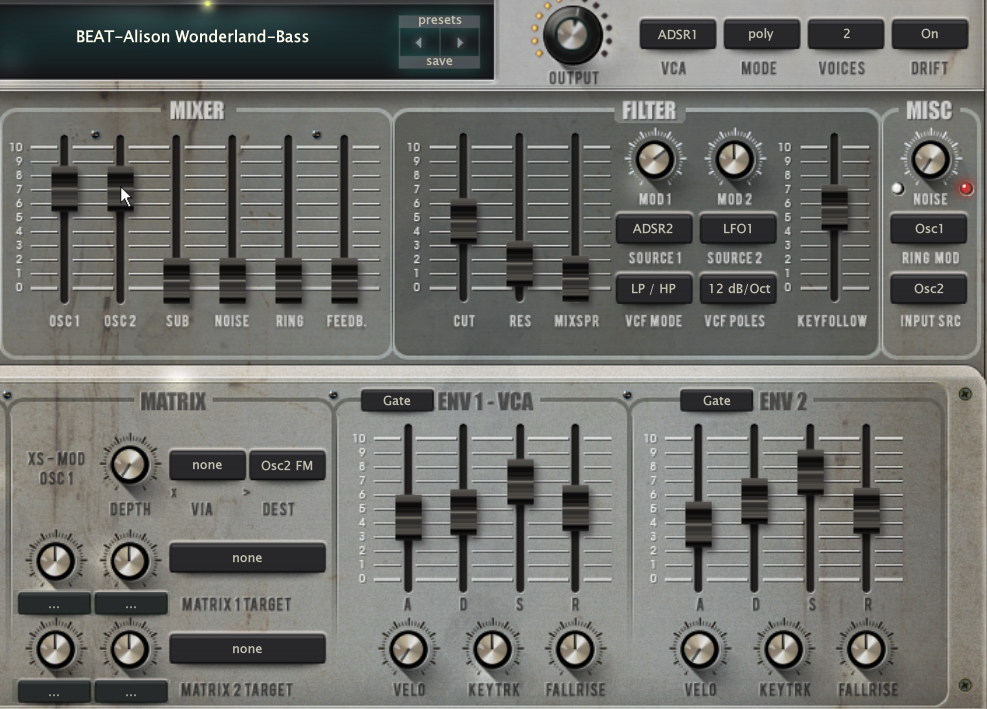Click the MOD 1 filter knob

point(649,160)
